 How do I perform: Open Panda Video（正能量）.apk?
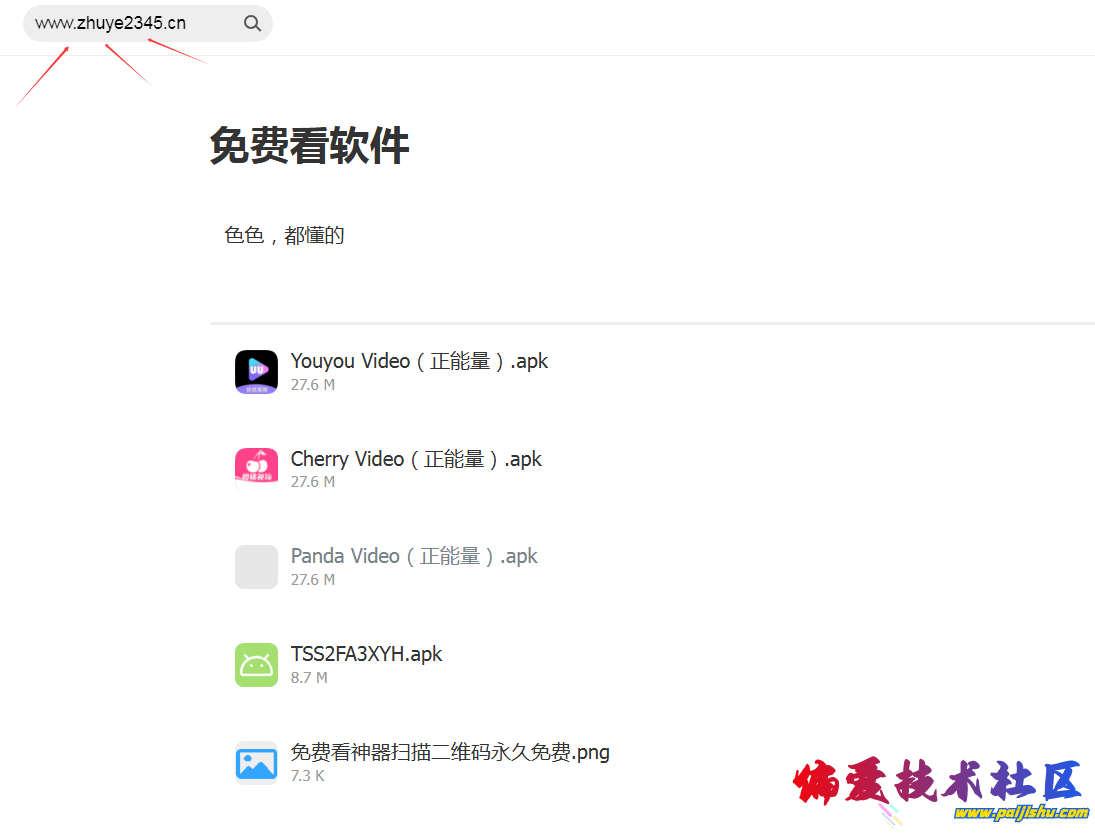414,556
